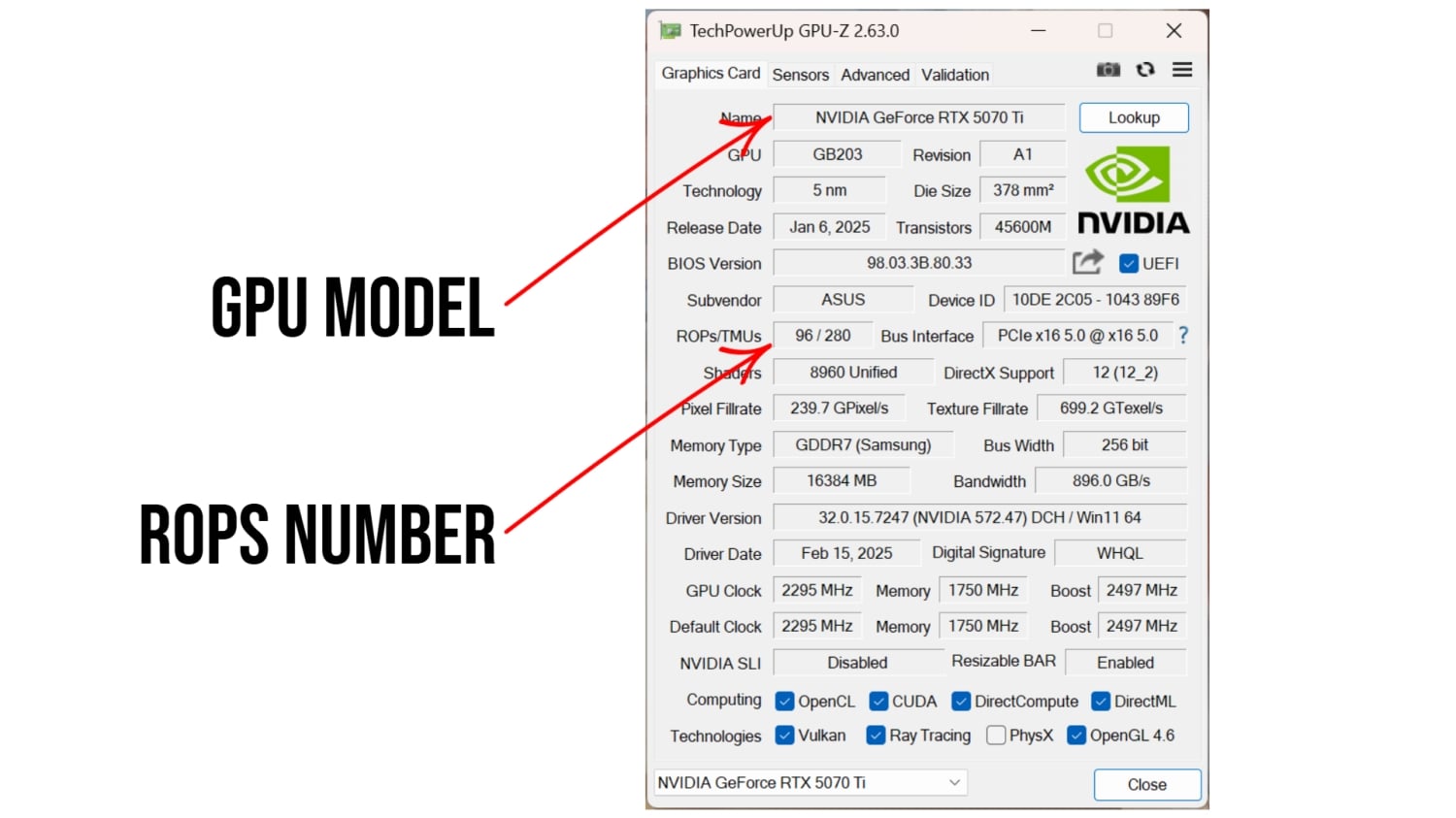1456x818 pixels.
Task: Click the WHQL Digital Signature field
Action: (1120, 552)
